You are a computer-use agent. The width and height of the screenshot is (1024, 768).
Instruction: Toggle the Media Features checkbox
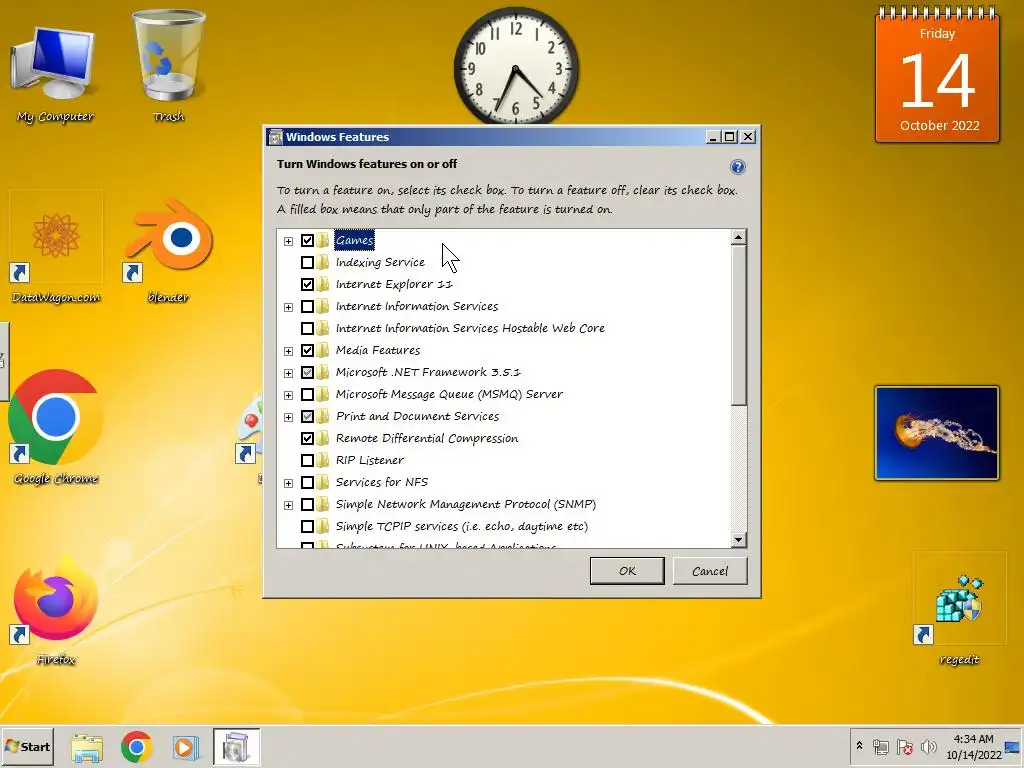[x=307, y=350]
